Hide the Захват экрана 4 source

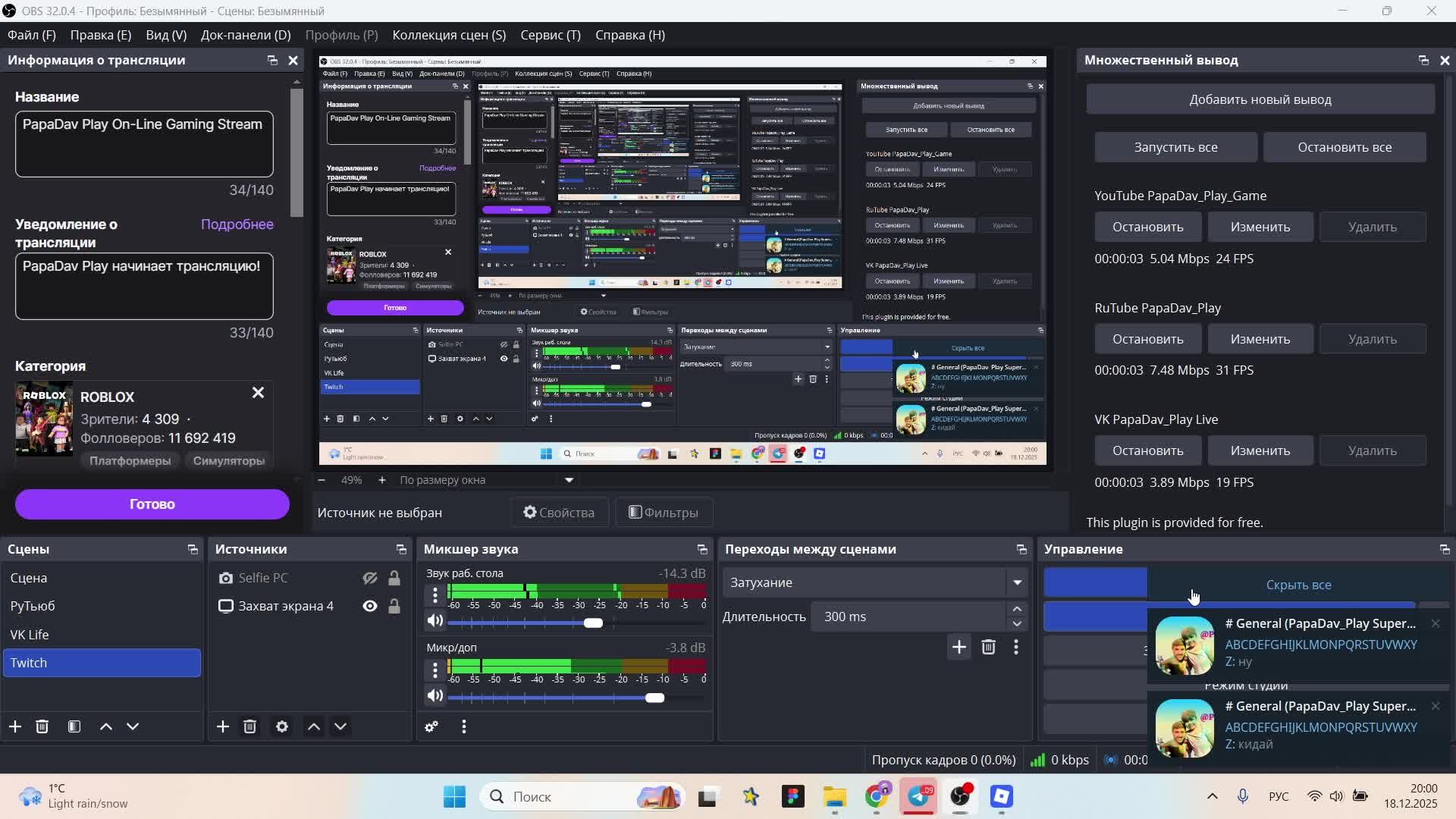[x=370, y=606]
